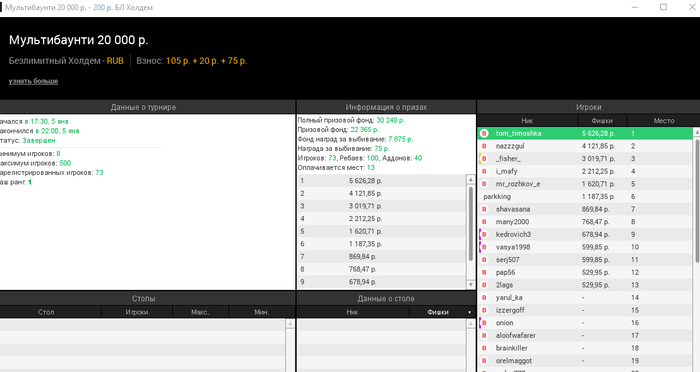Screen dimensions: 700x372
Task: Sort tables by 'Стол' column header
Action: [50, 312]
